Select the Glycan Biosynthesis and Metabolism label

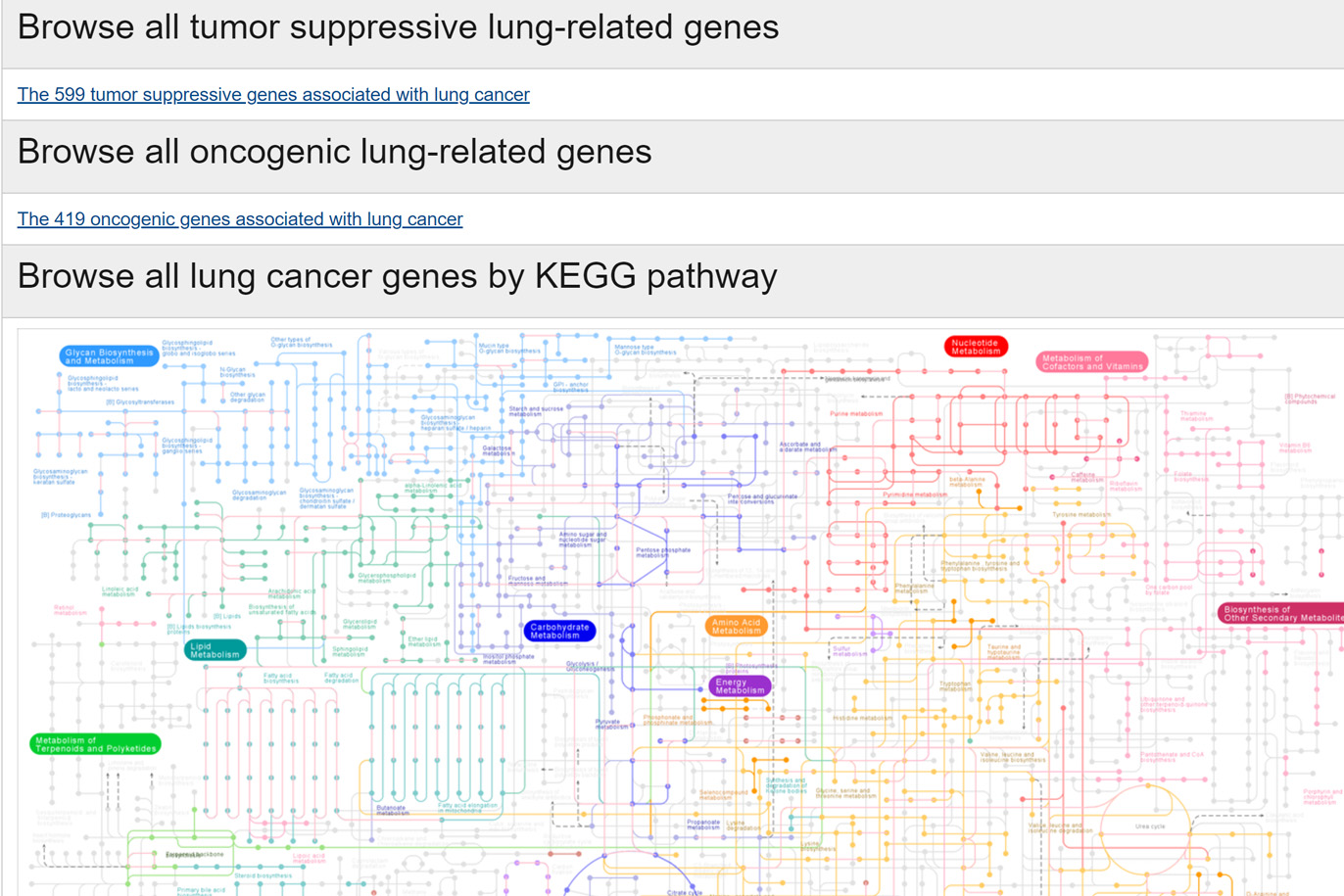tap(109, 356)
